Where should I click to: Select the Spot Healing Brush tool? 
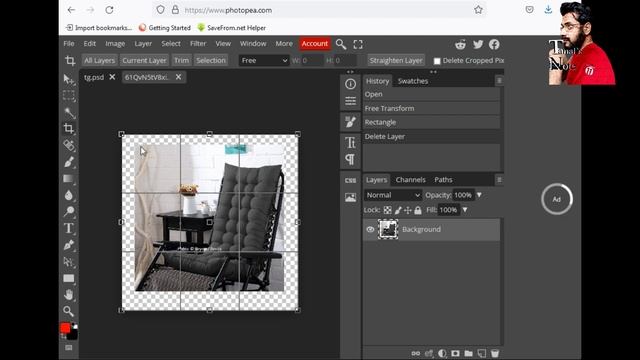coord(69,145)
